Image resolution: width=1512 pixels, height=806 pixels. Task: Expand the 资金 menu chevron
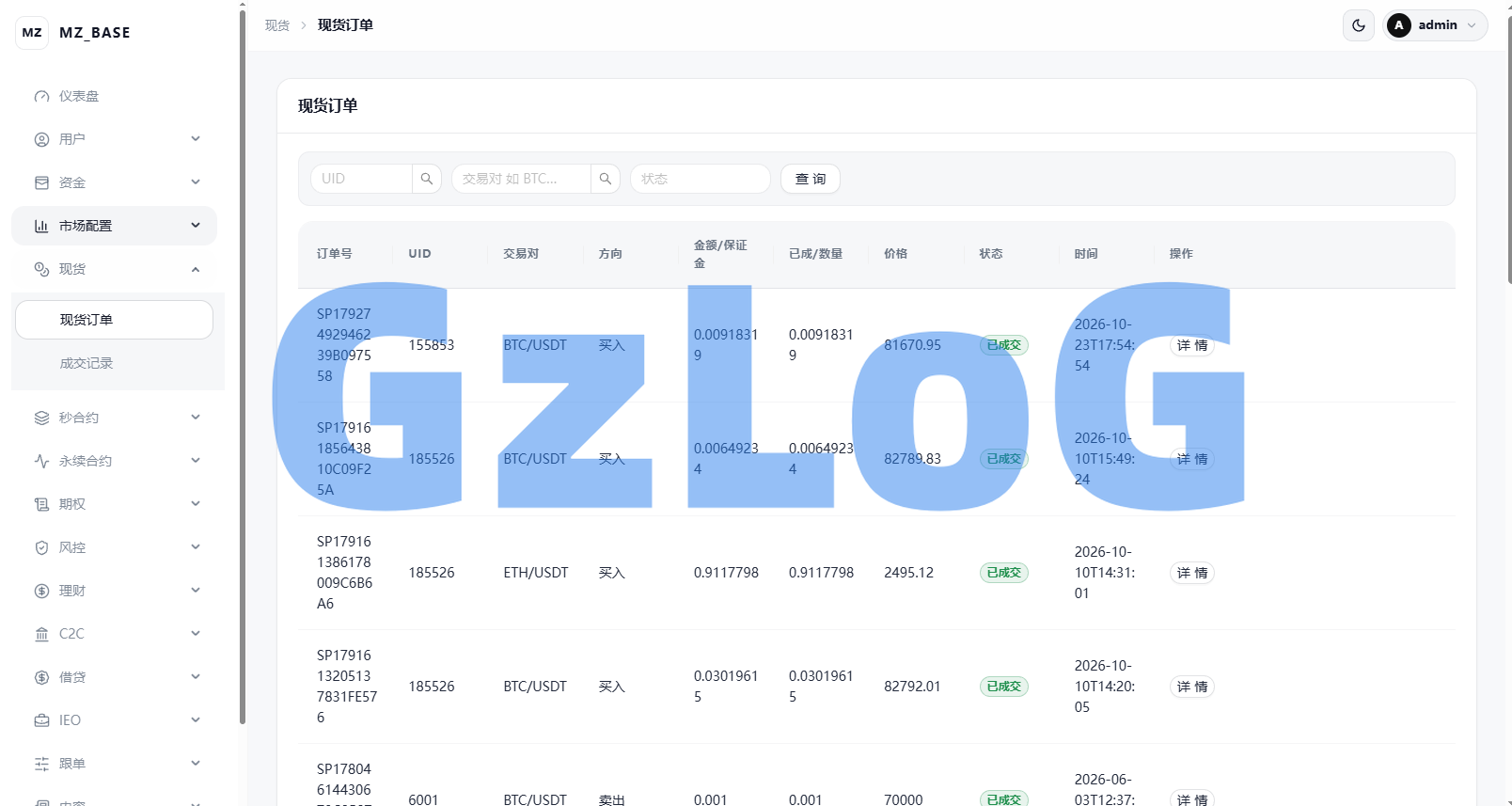pos(196,182)
